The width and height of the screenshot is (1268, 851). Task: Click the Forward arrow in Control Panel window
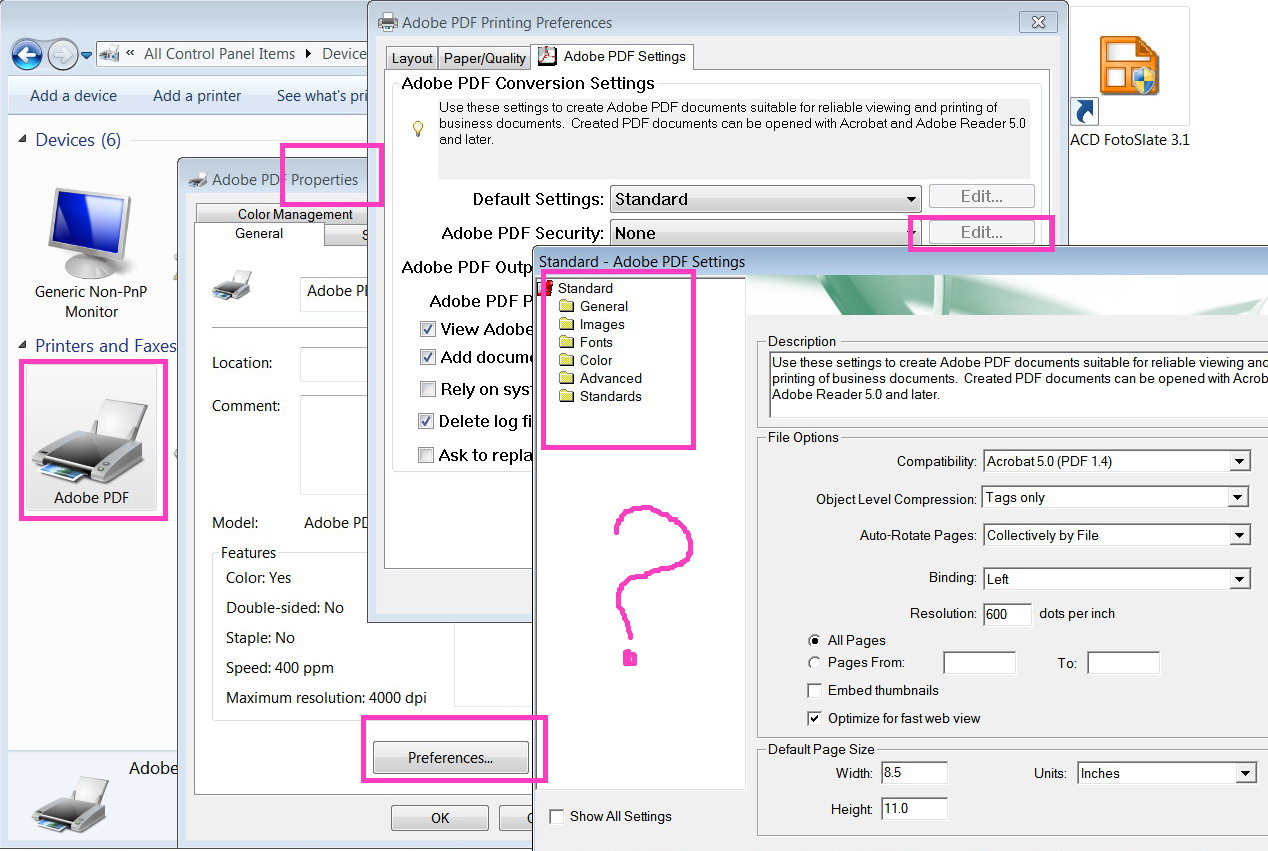click(x=62, y=54)
